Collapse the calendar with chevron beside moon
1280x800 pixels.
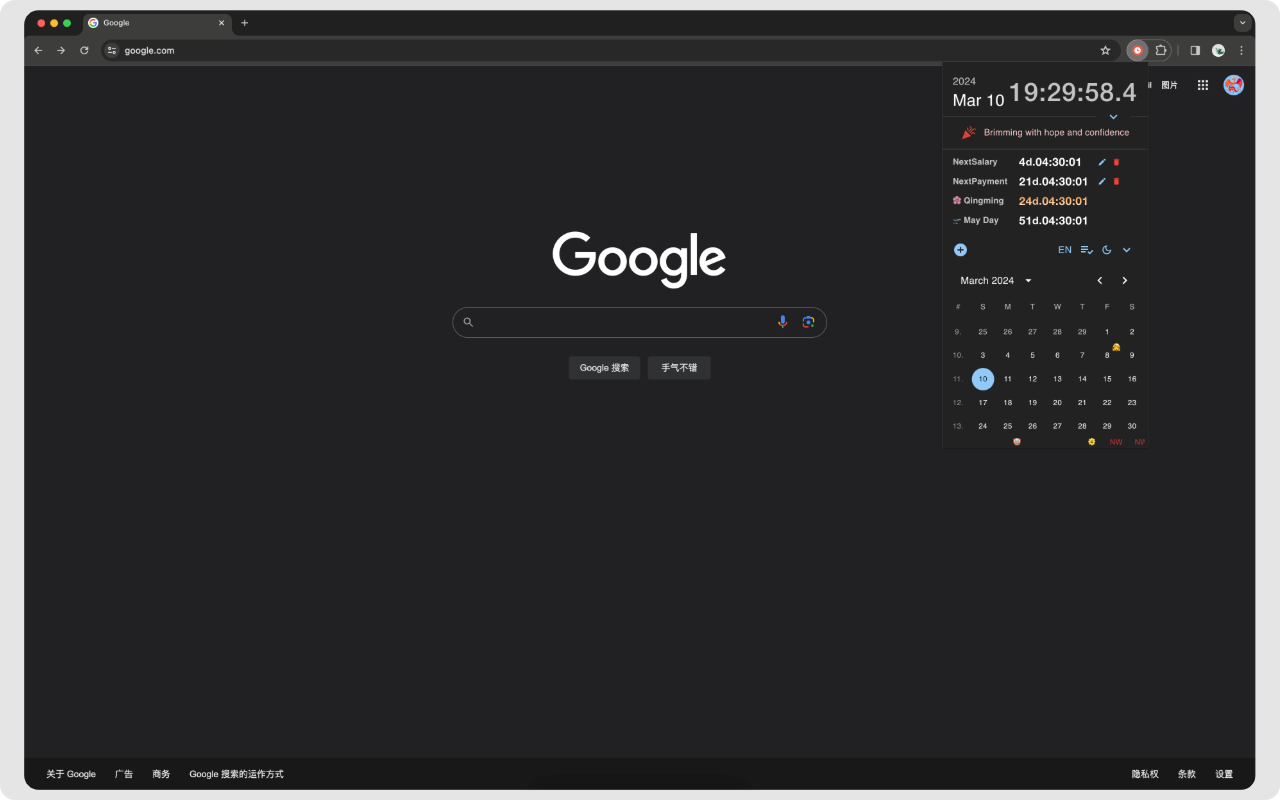(x=1126, y=250)
